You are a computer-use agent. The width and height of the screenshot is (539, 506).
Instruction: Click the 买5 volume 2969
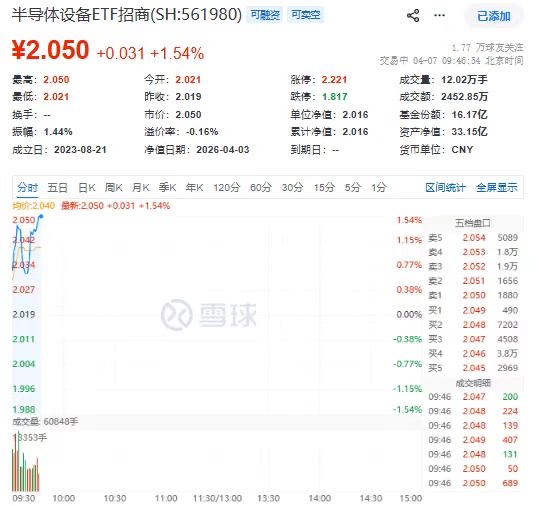coord(508,368)
